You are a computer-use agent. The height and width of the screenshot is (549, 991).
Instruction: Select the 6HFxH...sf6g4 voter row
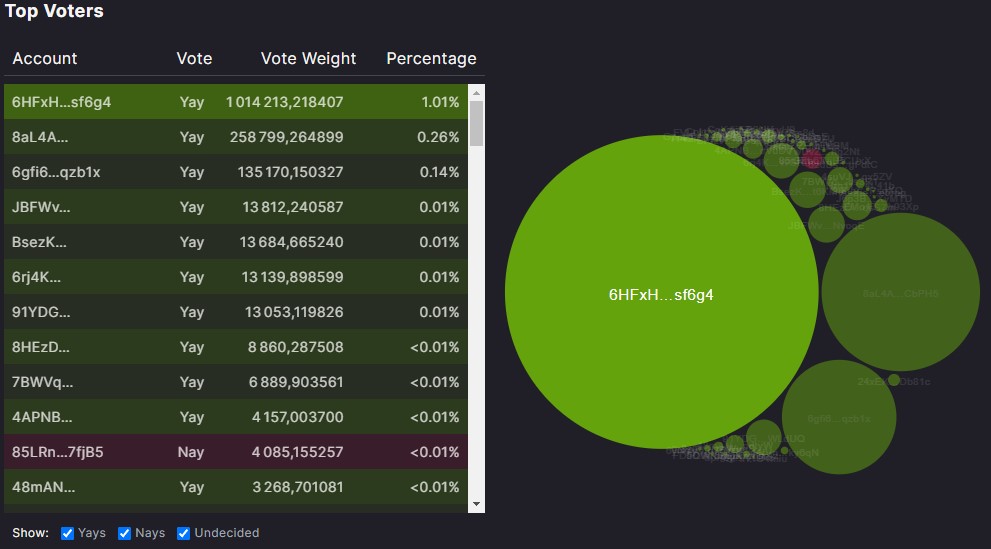pos(235,102)
